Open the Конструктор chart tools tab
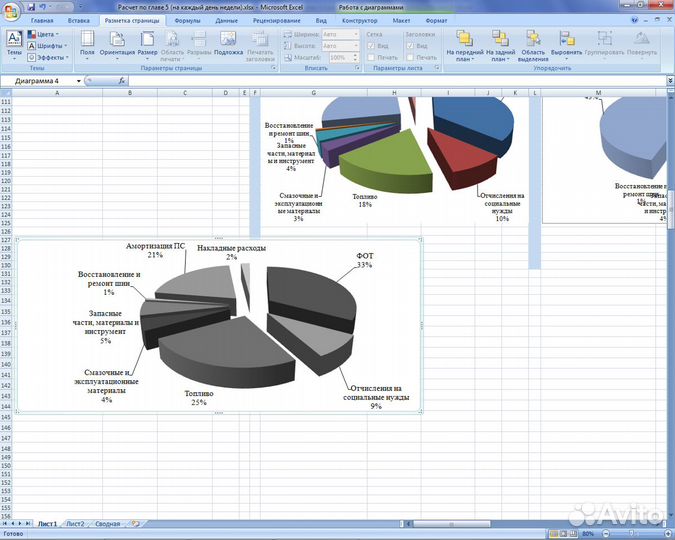 [x=359, y=20]
